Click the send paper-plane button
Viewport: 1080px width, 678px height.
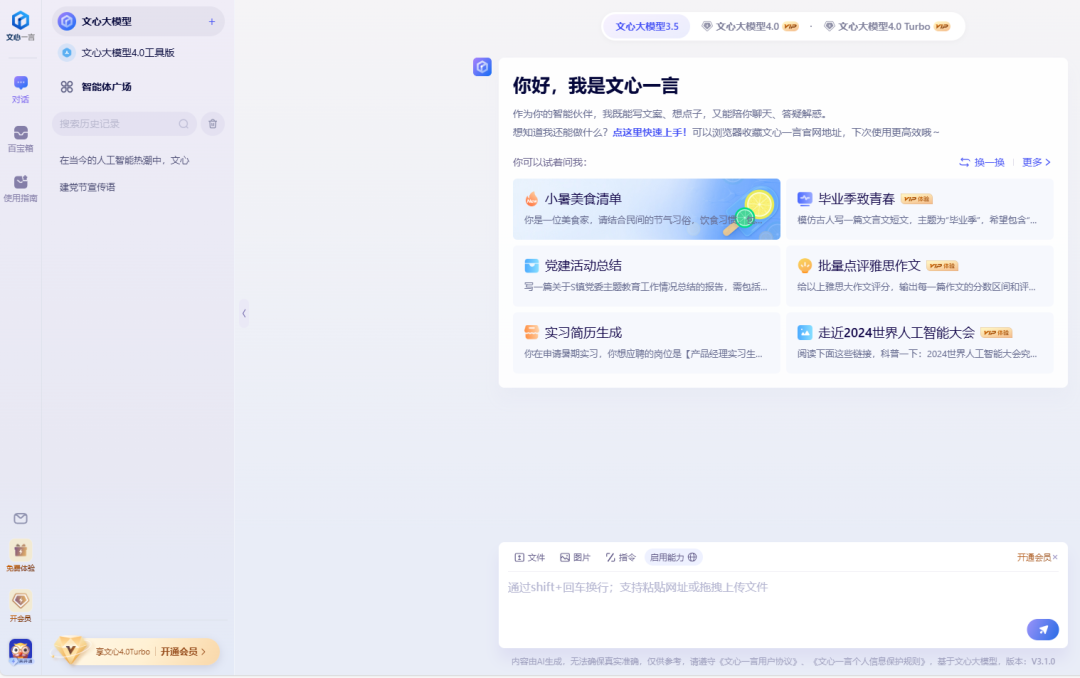[x=1043, y=630]
